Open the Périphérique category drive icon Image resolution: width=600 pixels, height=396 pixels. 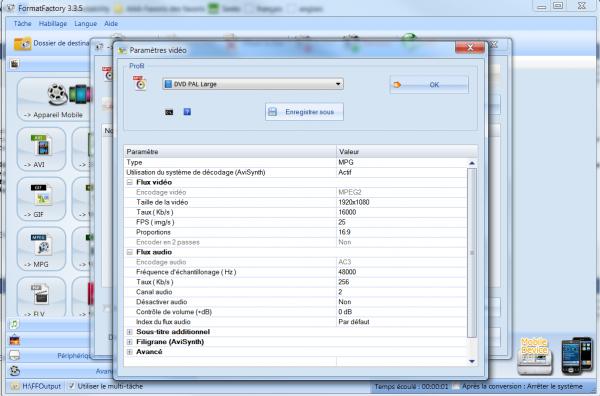pyautogui.click(x=15, y=355)
